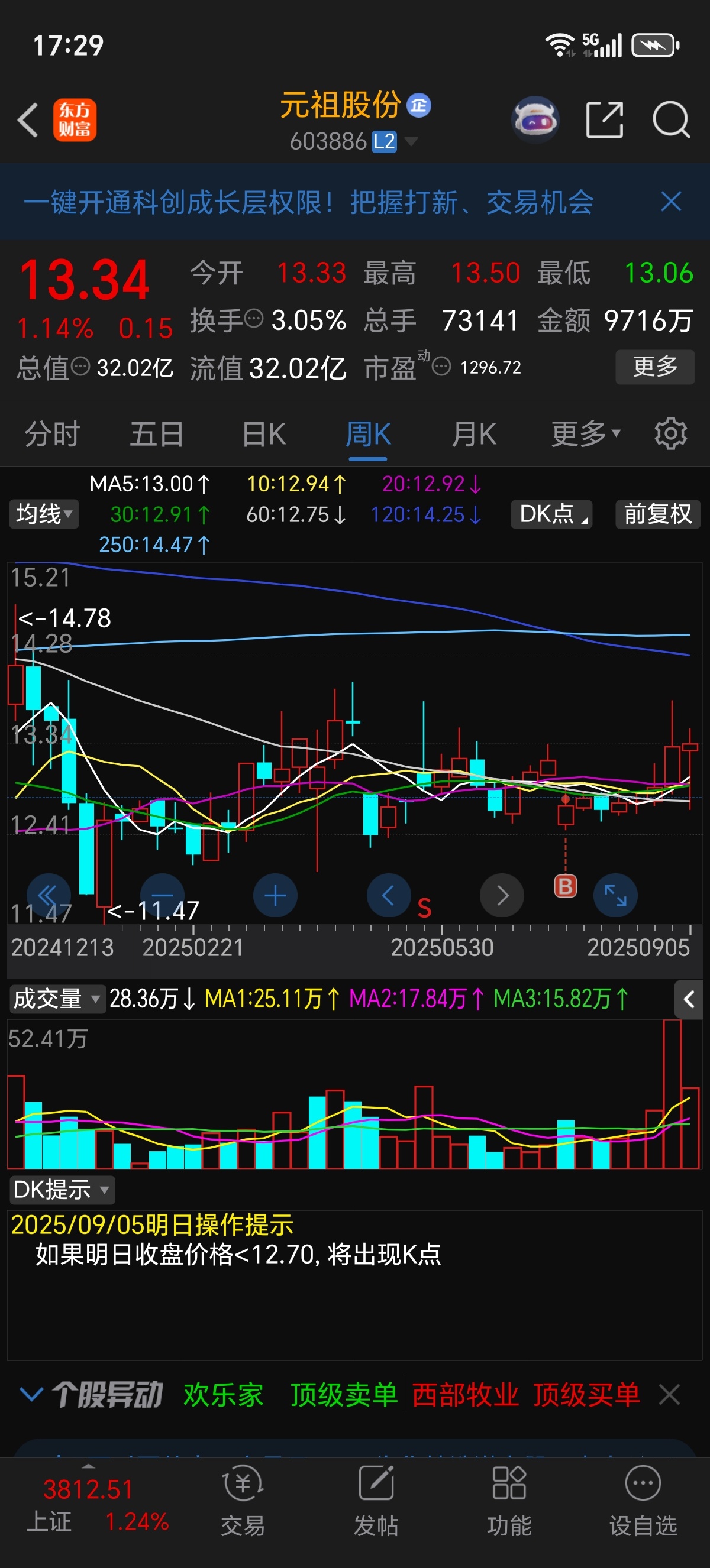Switch to 分时 chart tab
710x1568 pixels.
tap(53, 435)
